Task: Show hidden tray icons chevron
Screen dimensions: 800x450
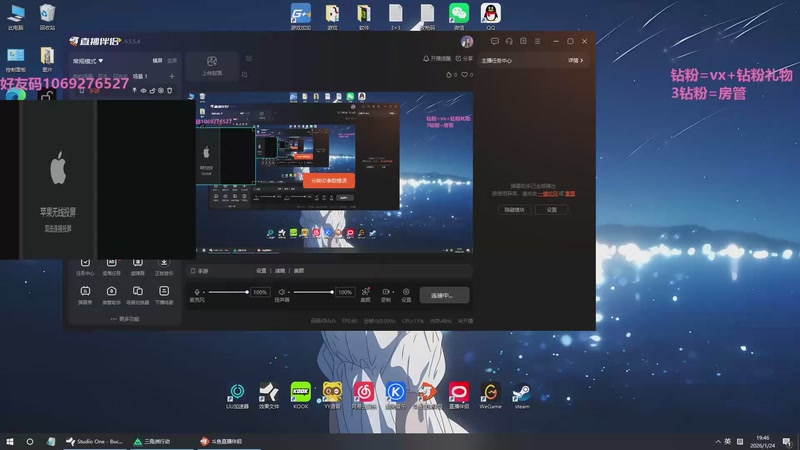Action: tap(718, 442)
